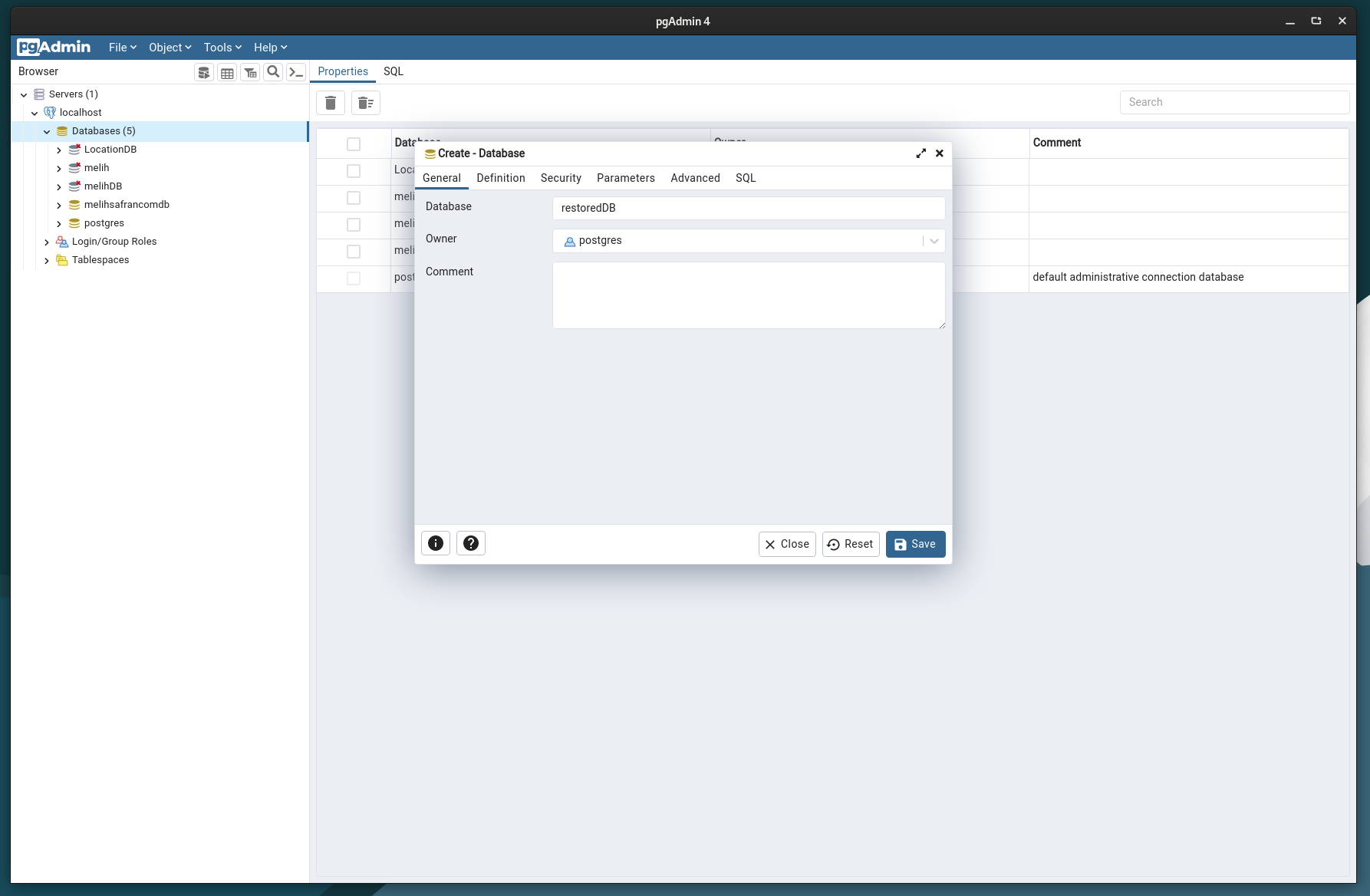Click the info icon button in dialog
Viewport: 1370px width, 896px height.
(x=436, y=543)
